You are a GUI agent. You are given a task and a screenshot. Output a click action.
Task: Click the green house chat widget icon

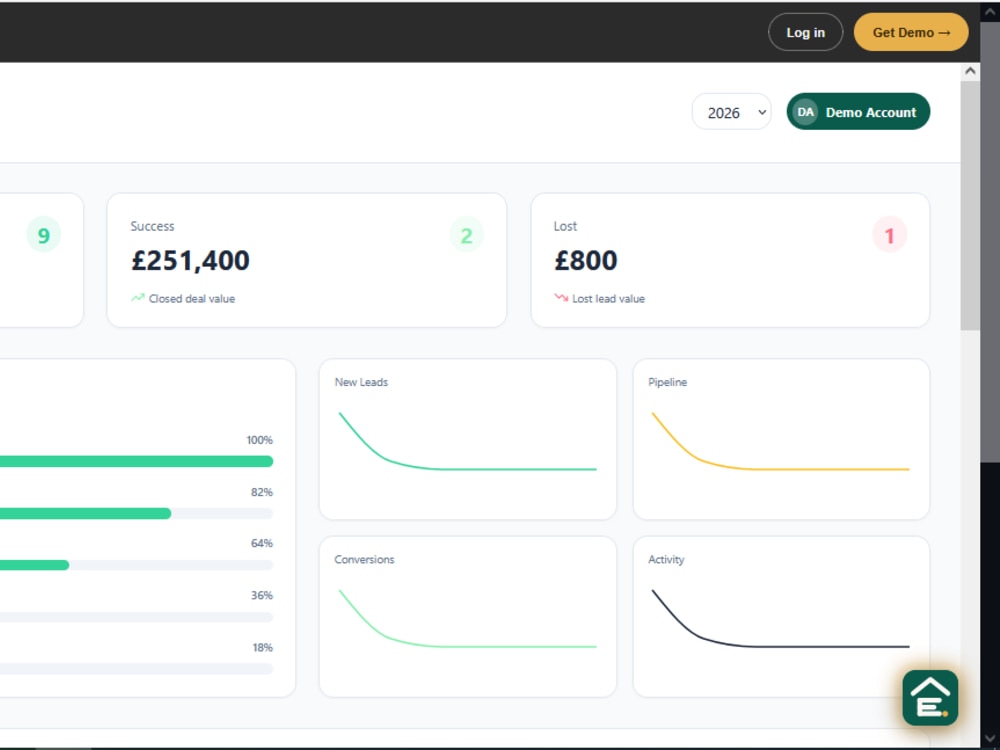click(x=930, y=697)
